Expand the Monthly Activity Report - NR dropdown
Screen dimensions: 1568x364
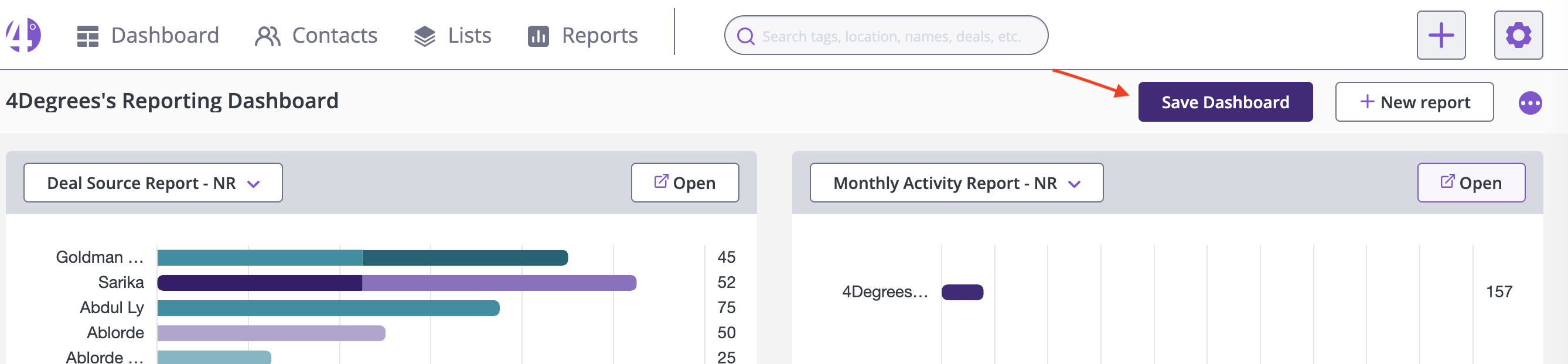coord(956,183)
